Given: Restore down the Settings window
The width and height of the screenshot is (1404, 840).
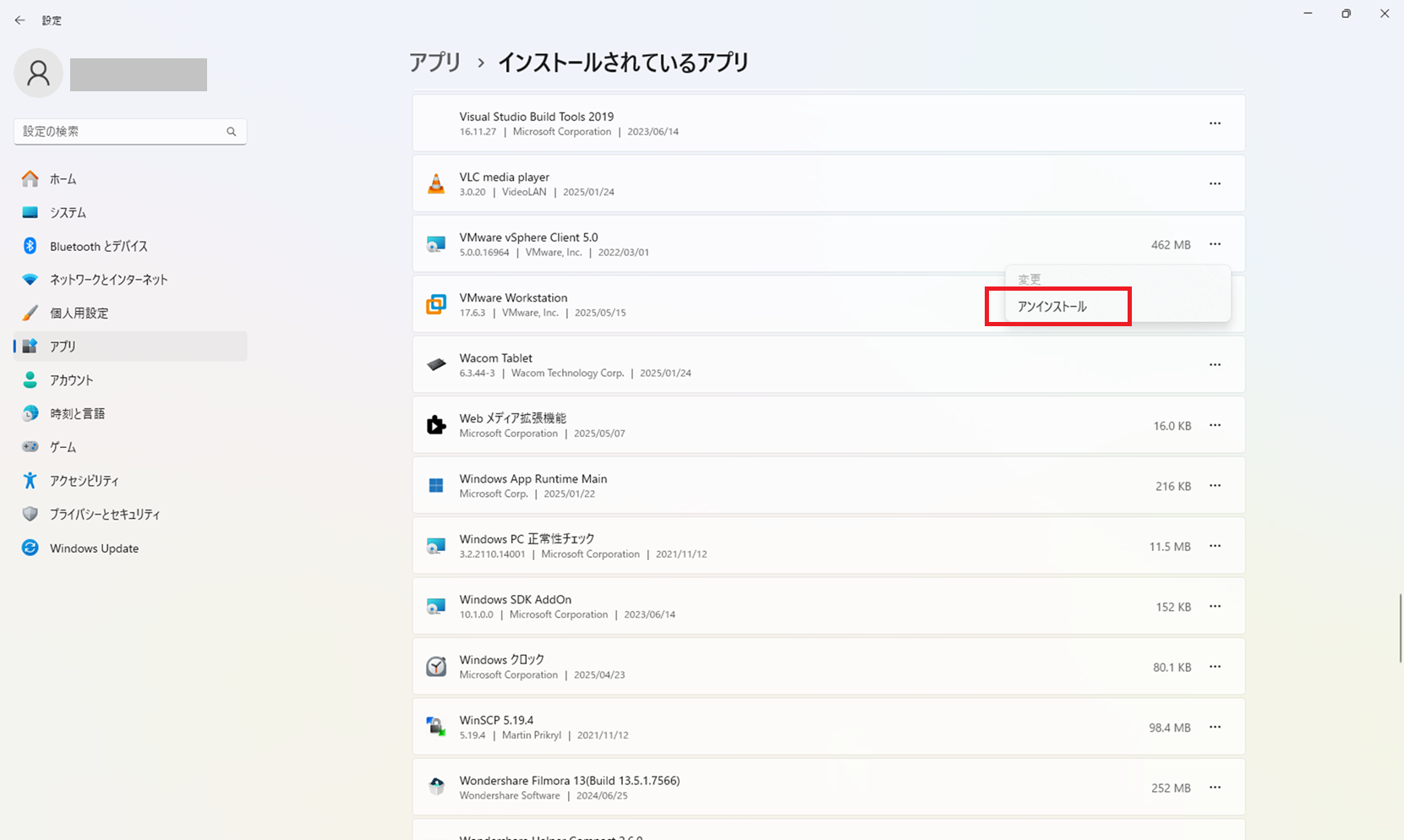Looking at the screenshot, I should coord(1346,14).
